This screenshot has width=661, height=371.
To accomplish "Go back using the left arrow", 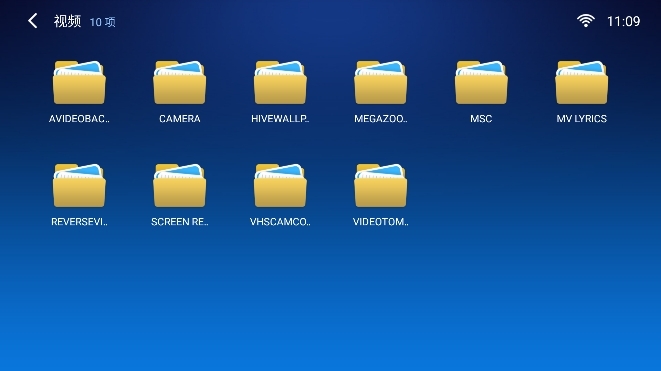I will [x=33, y=21].
